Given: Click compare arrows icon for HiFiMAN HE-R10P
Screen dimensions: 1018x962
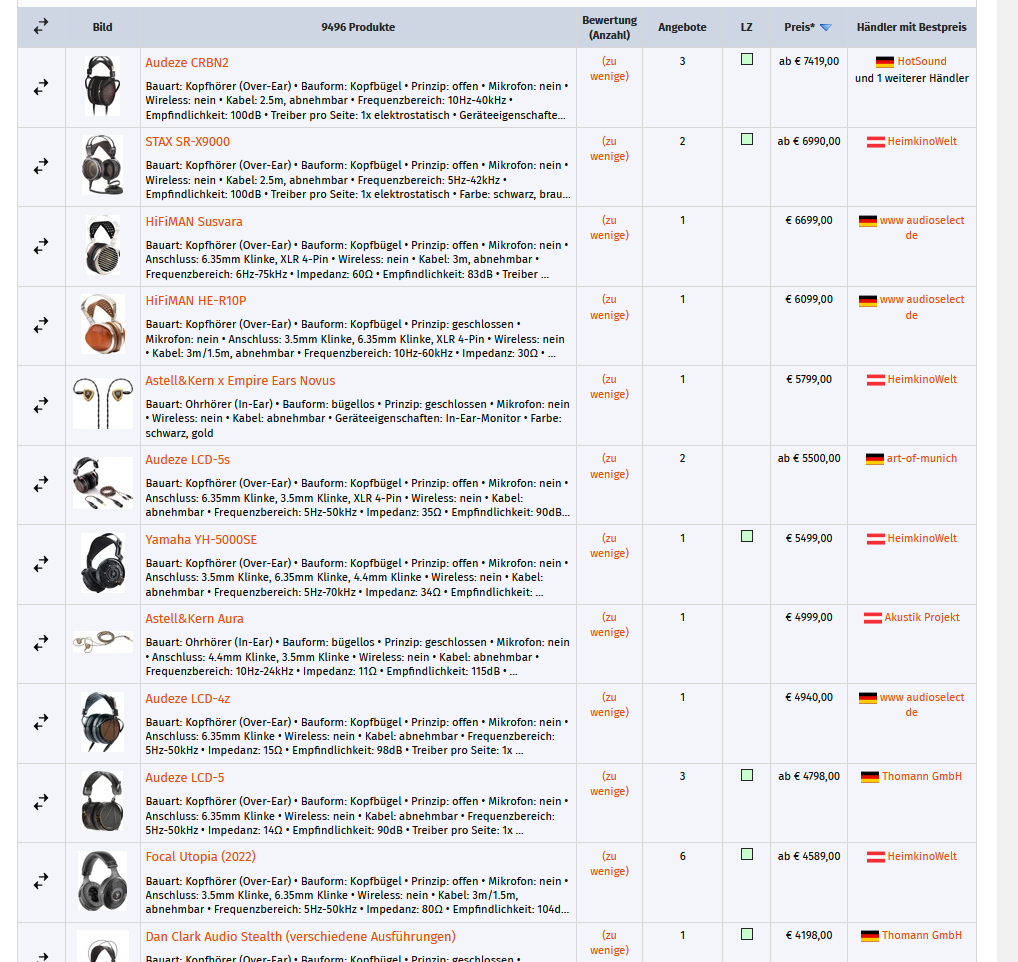Looking at the screenshot, I should (x=41, y=325).
